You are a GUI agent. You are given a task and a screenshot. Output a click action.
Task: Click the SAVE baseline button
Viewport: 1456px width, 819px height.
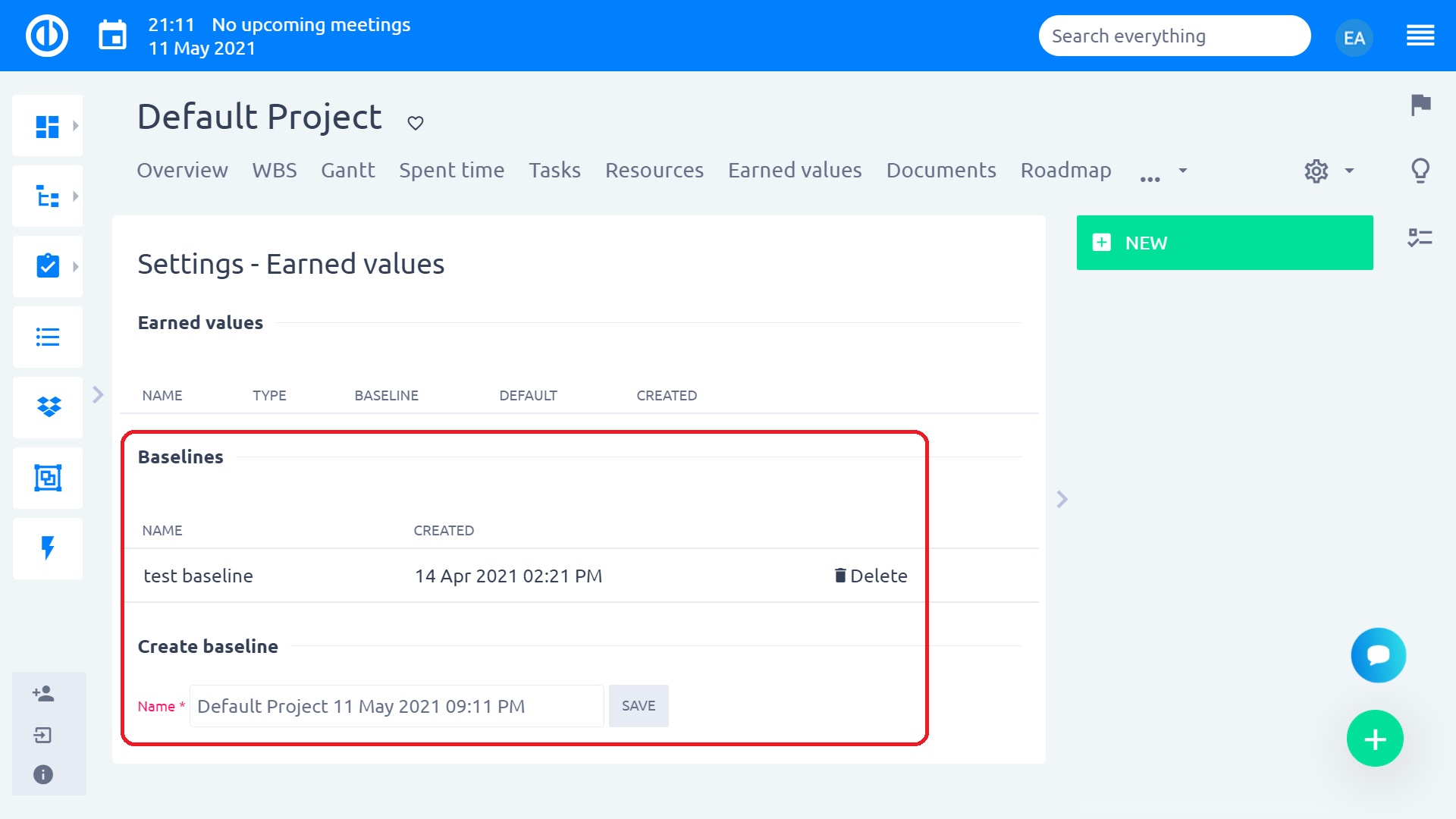pos(638,706)
